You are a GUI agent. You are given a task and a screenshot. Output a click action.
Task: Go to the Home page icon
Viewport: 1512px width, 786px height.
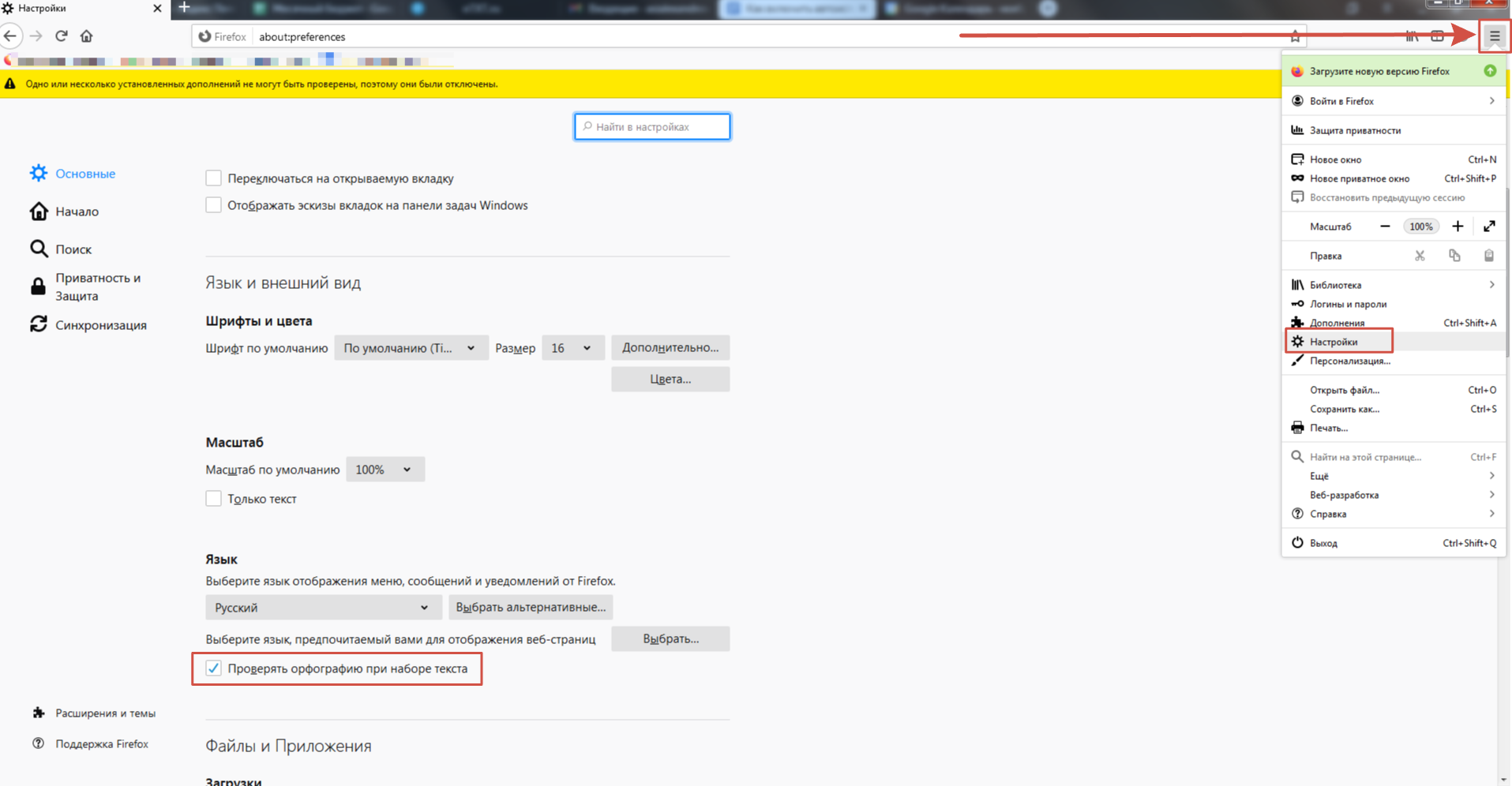click(x=87, y=36)
